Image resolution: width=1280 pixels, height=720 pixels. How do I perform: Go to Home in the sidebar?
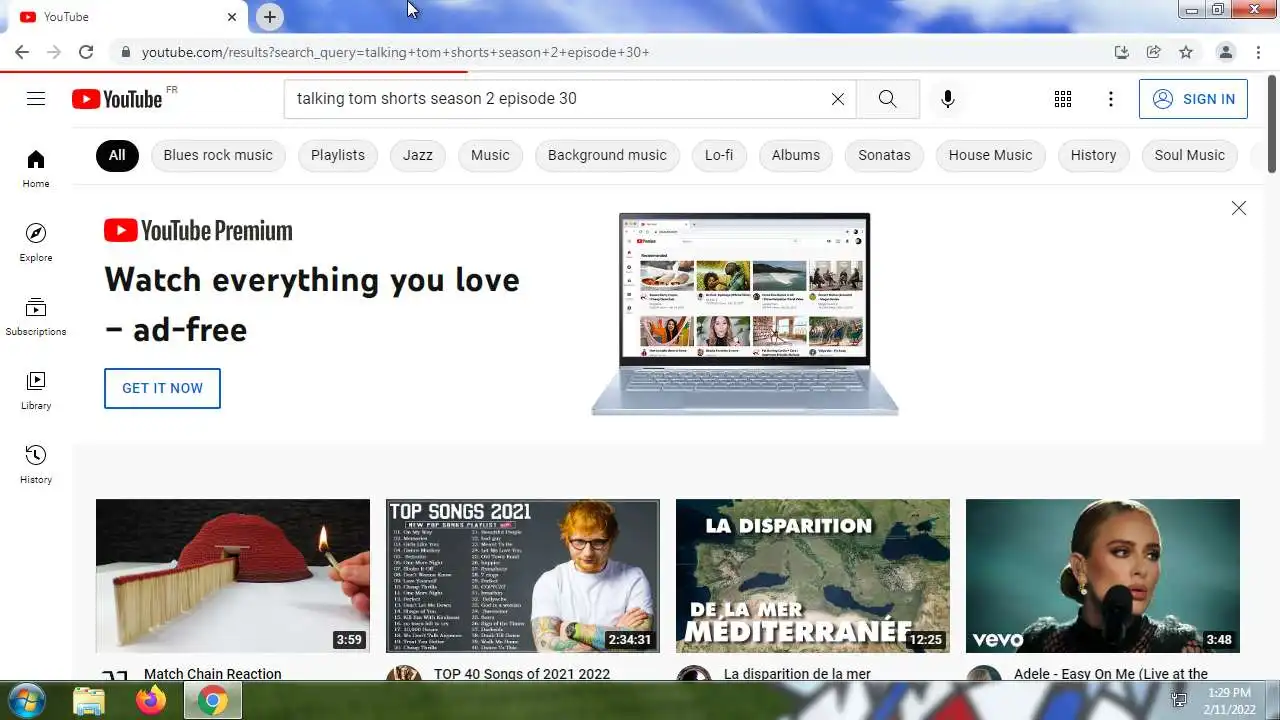[36, 169]
